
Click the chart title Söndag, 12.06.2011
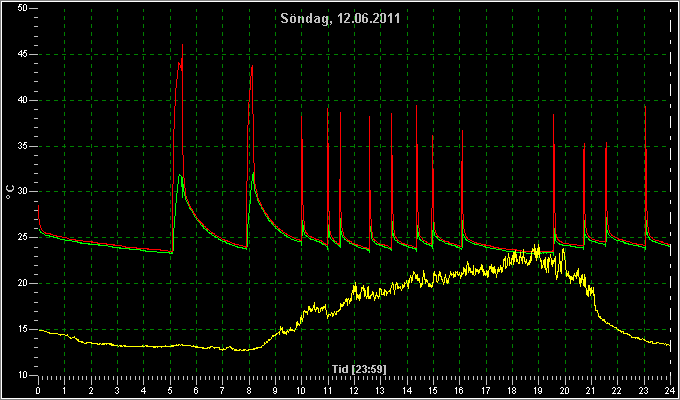pos(340,19)
